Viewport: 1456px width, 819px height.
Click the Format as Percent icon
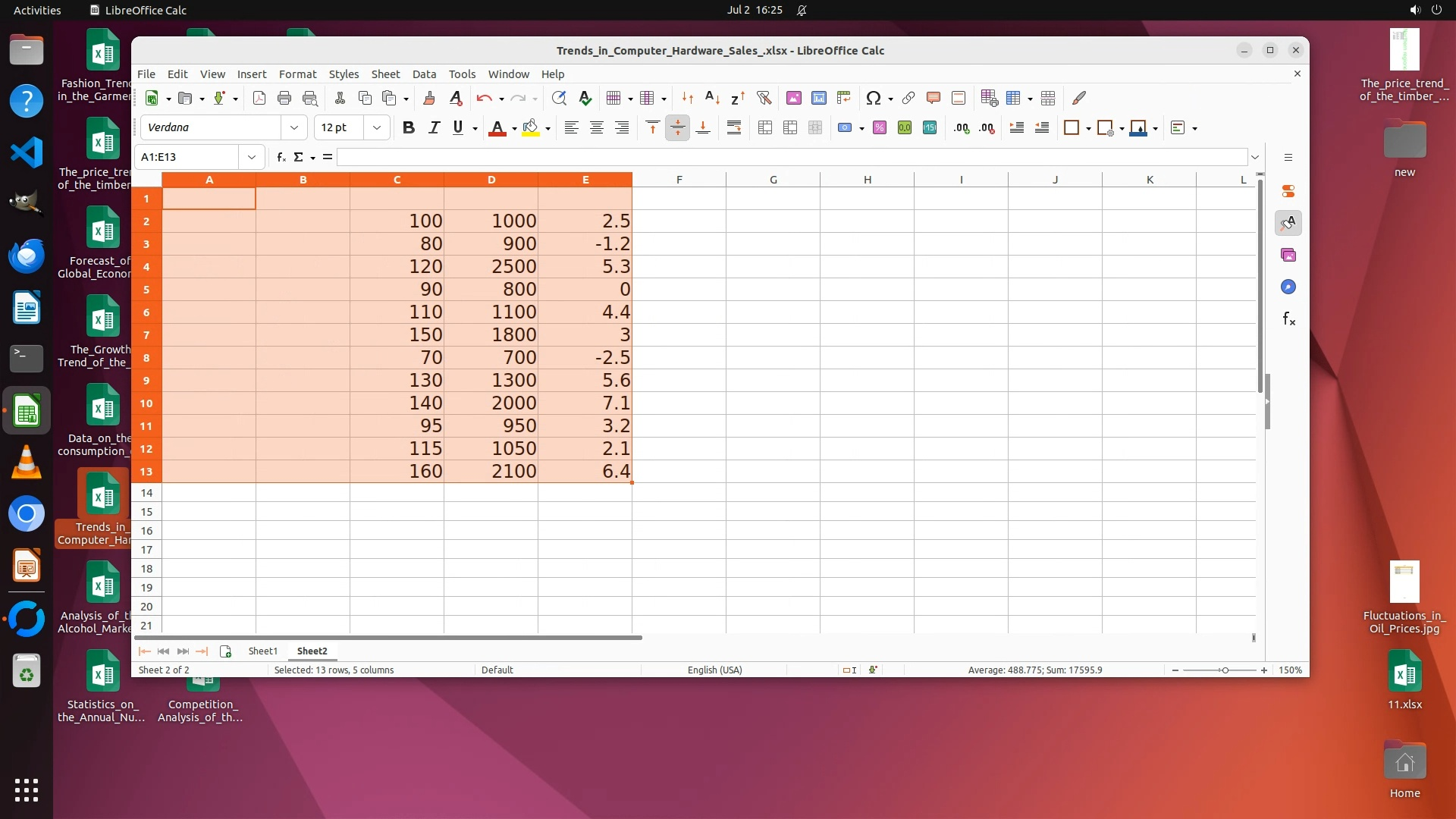[879, 128]
